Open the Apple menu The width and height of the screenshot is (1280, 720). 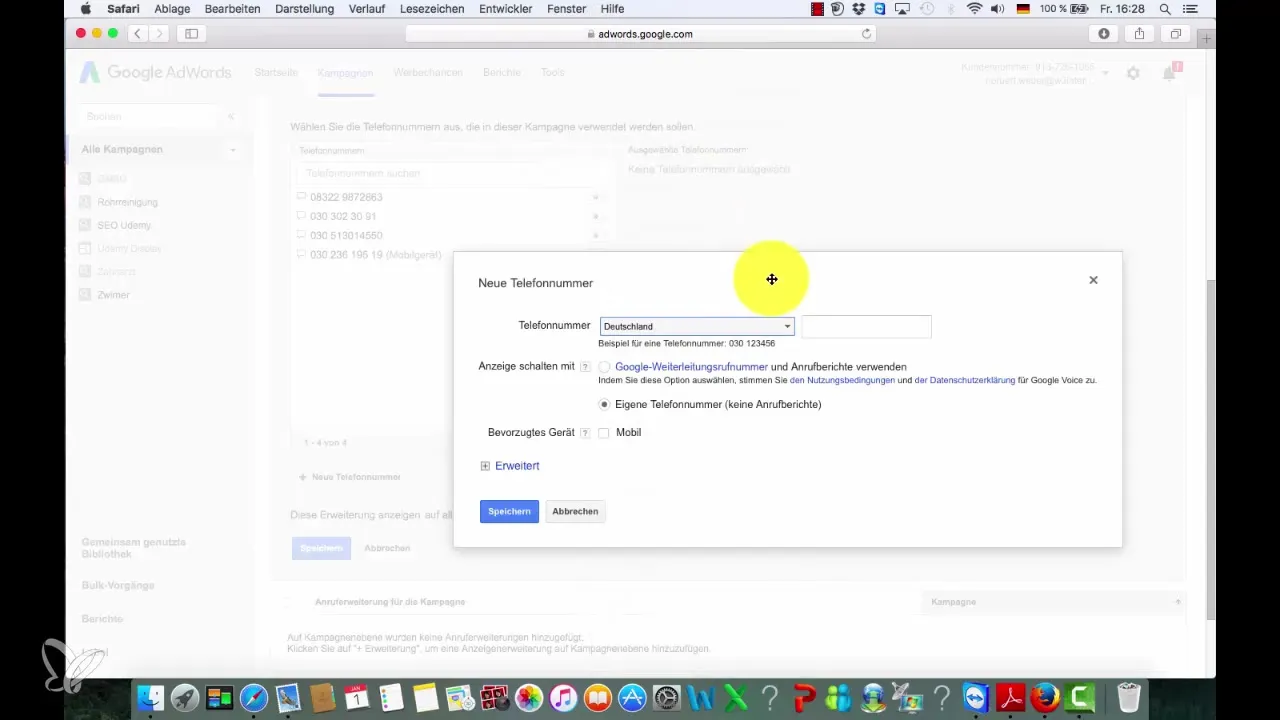(x=85, y=9)
